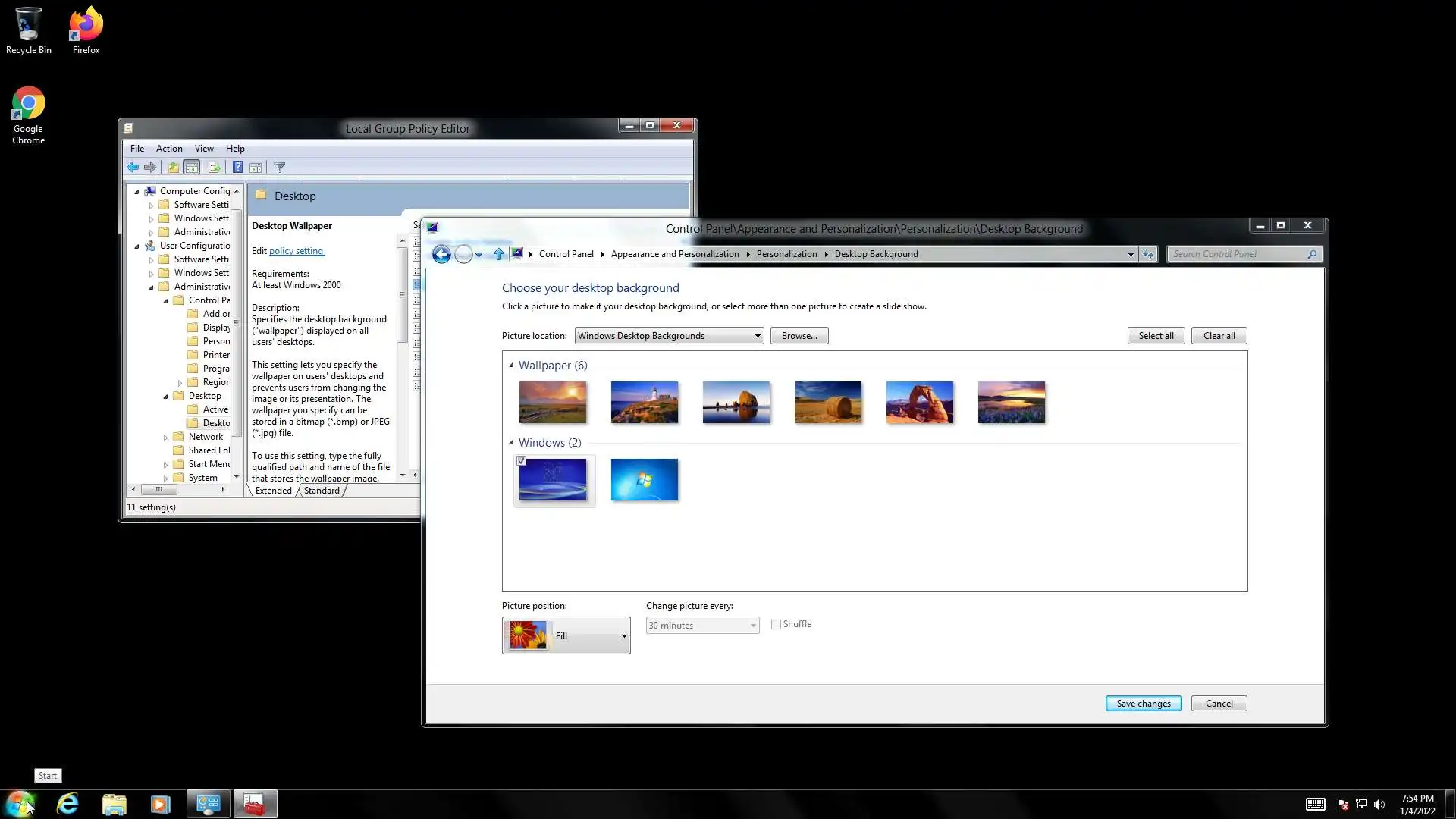Open Internet Explorer from taskbar
The height and width of the screenshot is (819, 1456).
point(67,804)
